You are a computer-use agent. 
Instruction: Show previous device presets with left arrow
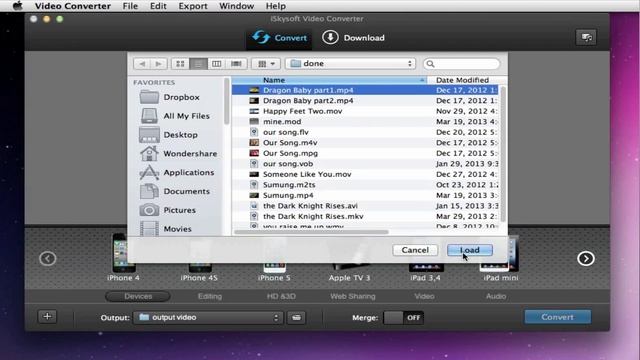point(48,258)
